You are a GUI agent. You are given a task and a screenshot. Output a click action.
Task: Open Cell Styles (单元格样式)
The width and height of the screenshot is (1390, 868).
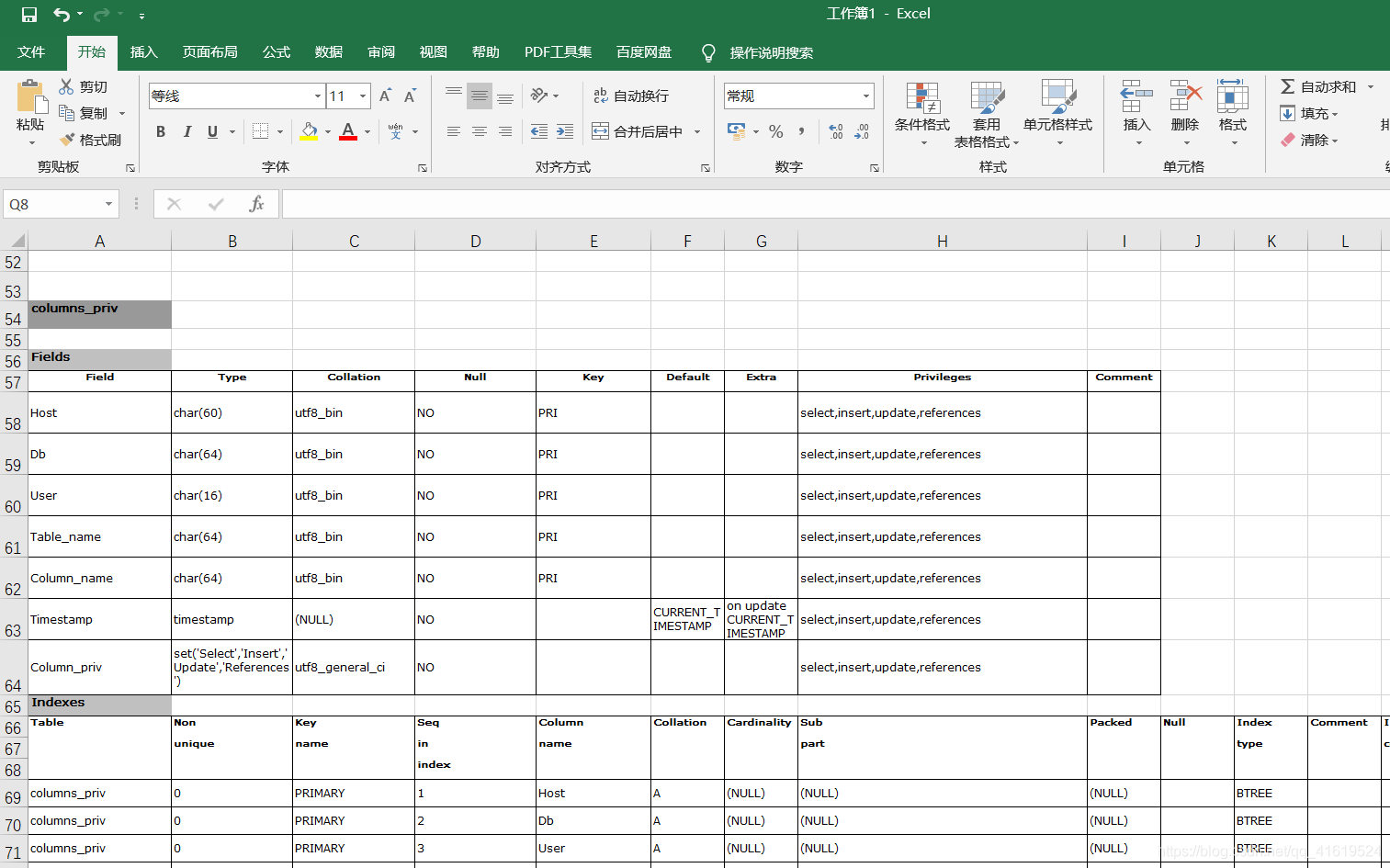[x=1057, y=114]
